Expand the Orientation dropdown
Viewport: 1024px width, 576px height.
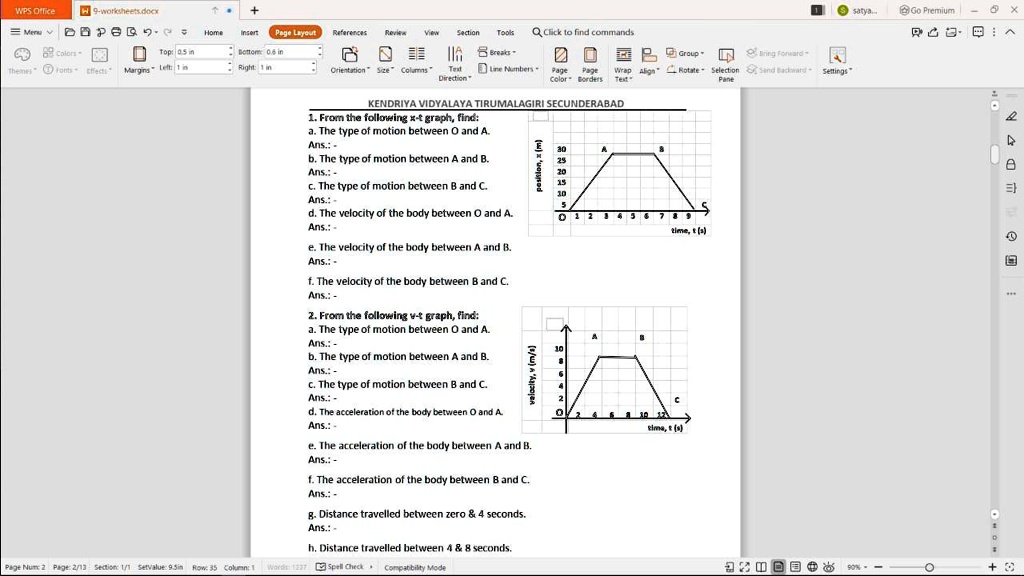tap(350, 61)
